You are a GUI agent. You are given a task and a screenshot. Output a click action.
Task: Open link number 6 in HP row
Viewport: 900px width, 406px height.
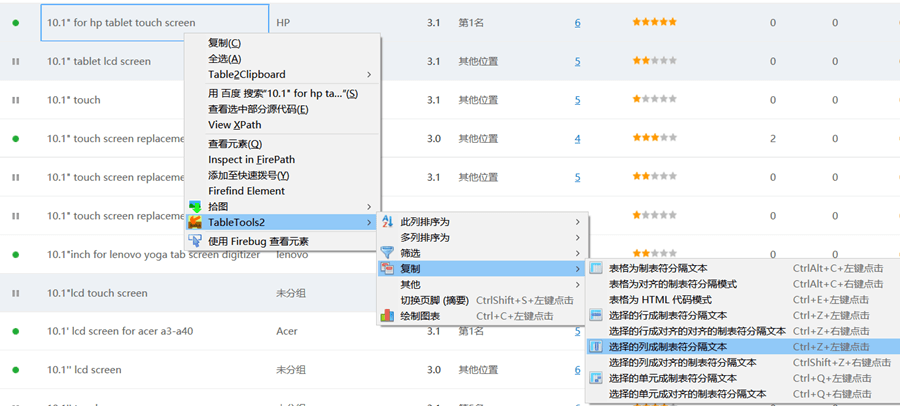(x=577, y=22)
